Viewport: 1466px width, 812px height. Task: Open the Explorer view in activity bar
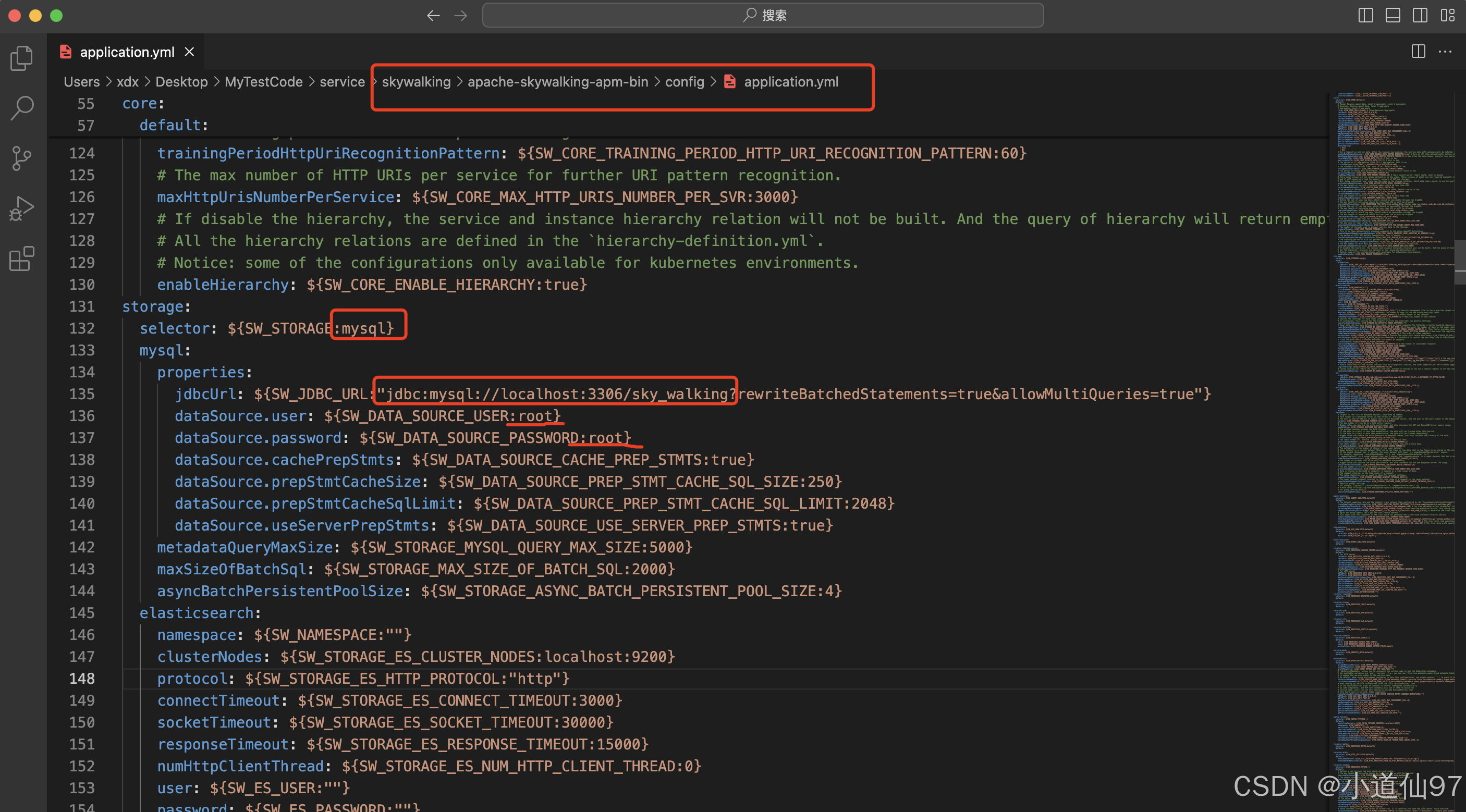[22, 58]
